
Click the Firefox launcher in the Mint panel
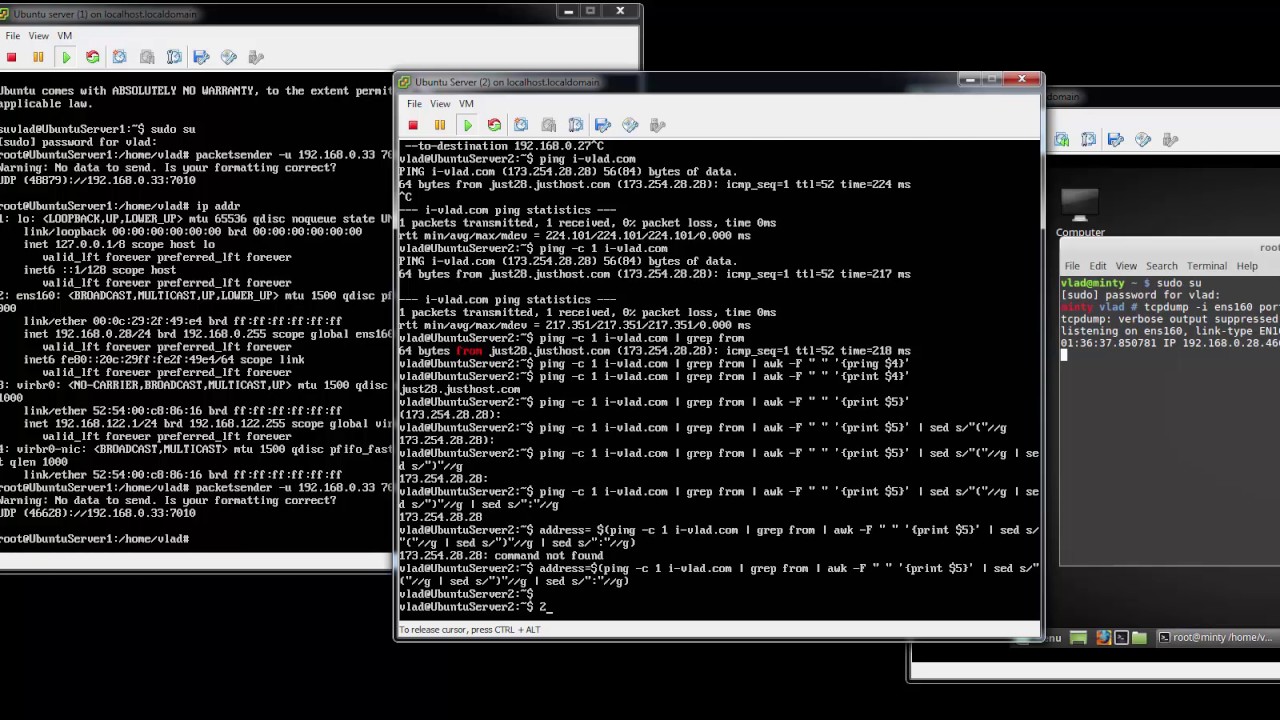coord(1103,637)
